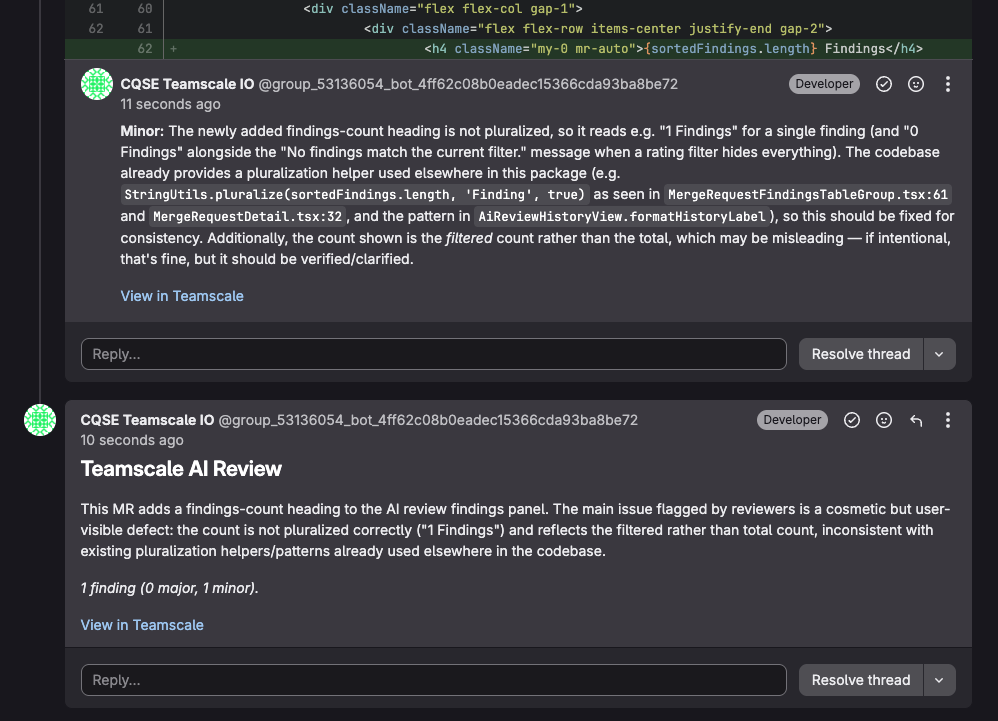Focus Reply field under Teamscale AI Review comment
The height and width of the screenshot is (721, 998).
(x=433, y=680)
